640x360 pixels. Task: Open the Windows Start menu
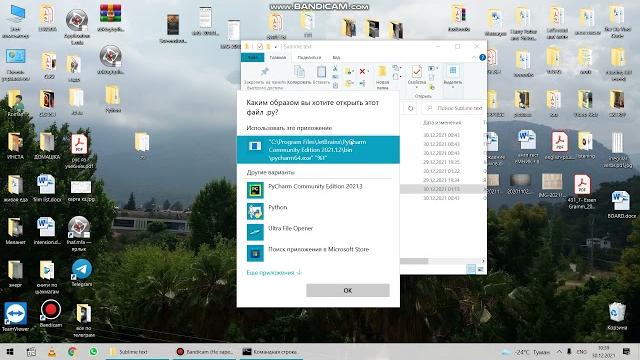coord(9,351)
